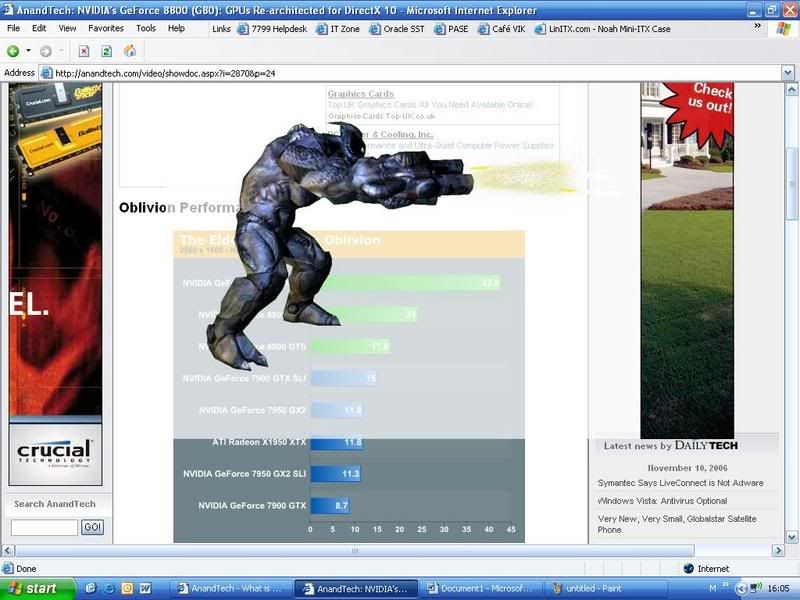Click the Internet zone globe icon

(x=688, y=568)
